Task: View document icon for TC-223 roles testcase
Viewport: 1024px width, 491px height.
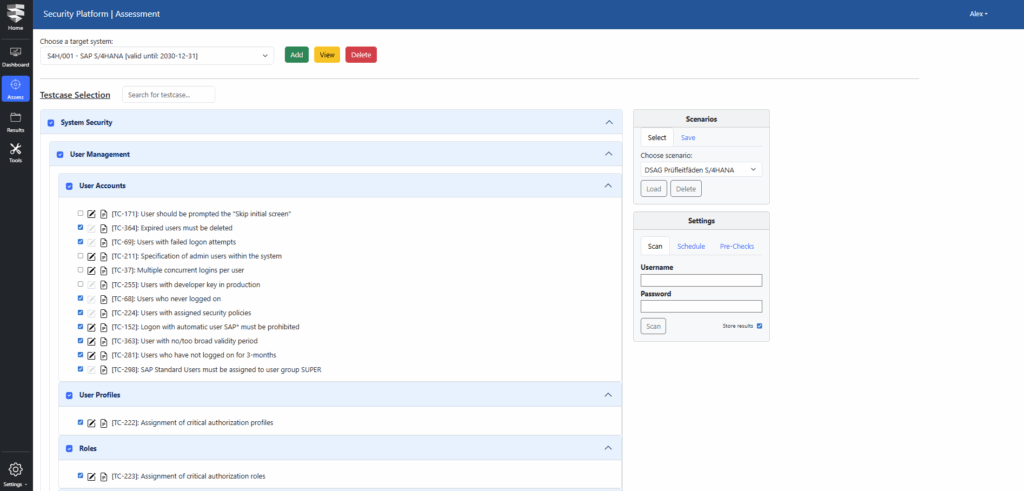Action: pos(103,476)
